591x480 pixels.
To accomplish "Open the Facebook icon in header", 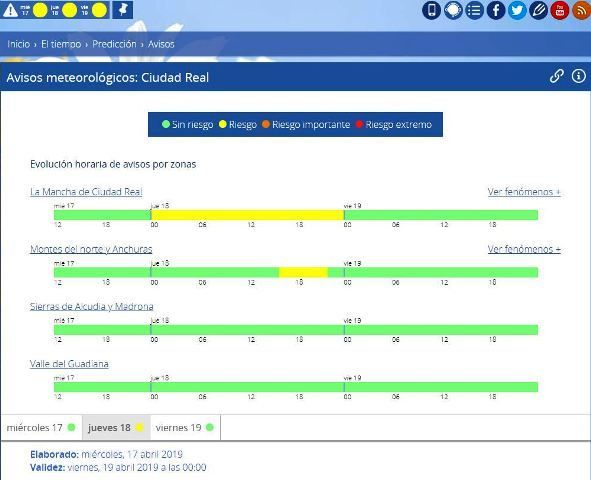I will click(x=496, y=10).
